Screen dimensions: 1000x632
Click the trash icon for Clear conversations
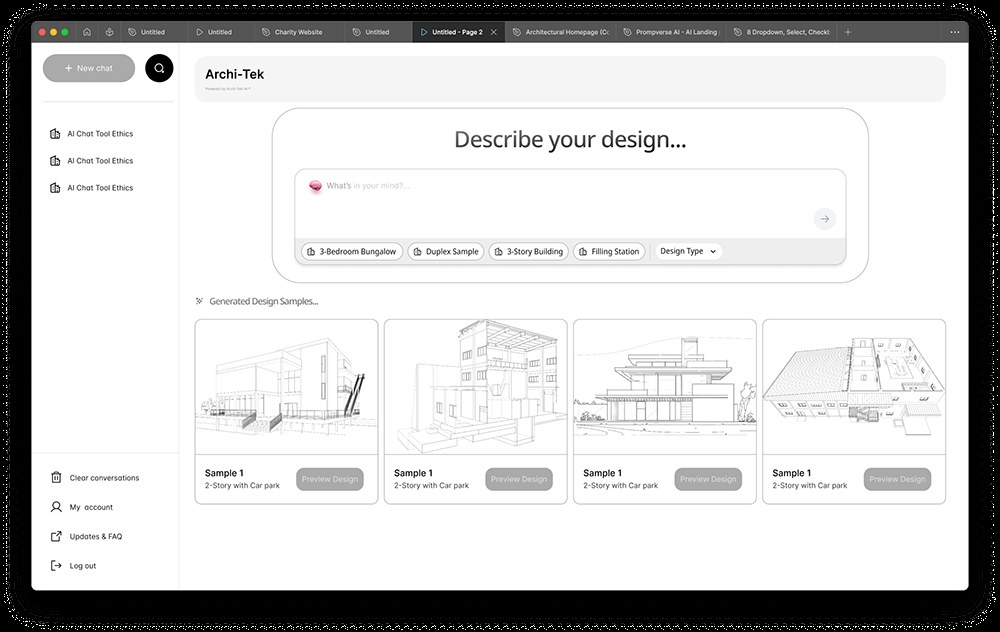56,478
